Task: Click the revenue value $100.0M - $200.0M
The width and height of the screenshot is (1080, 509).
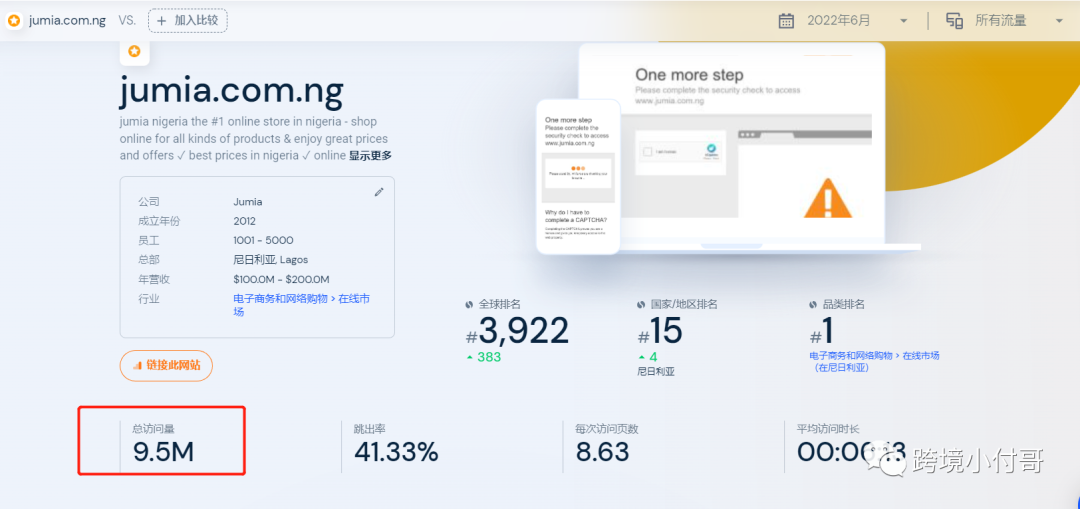Action: (x=282, y=279)
